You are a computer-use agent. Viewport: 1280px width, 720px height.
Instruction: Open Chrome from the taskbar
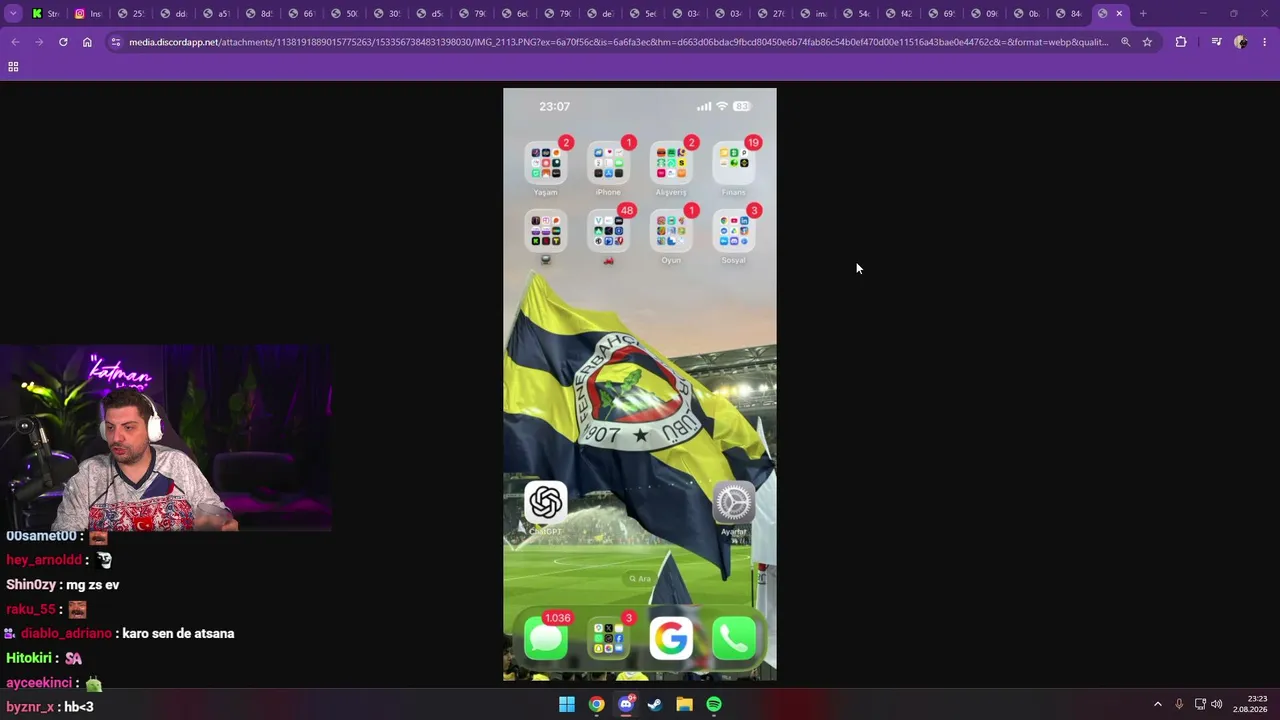click(x=596, y=704)
